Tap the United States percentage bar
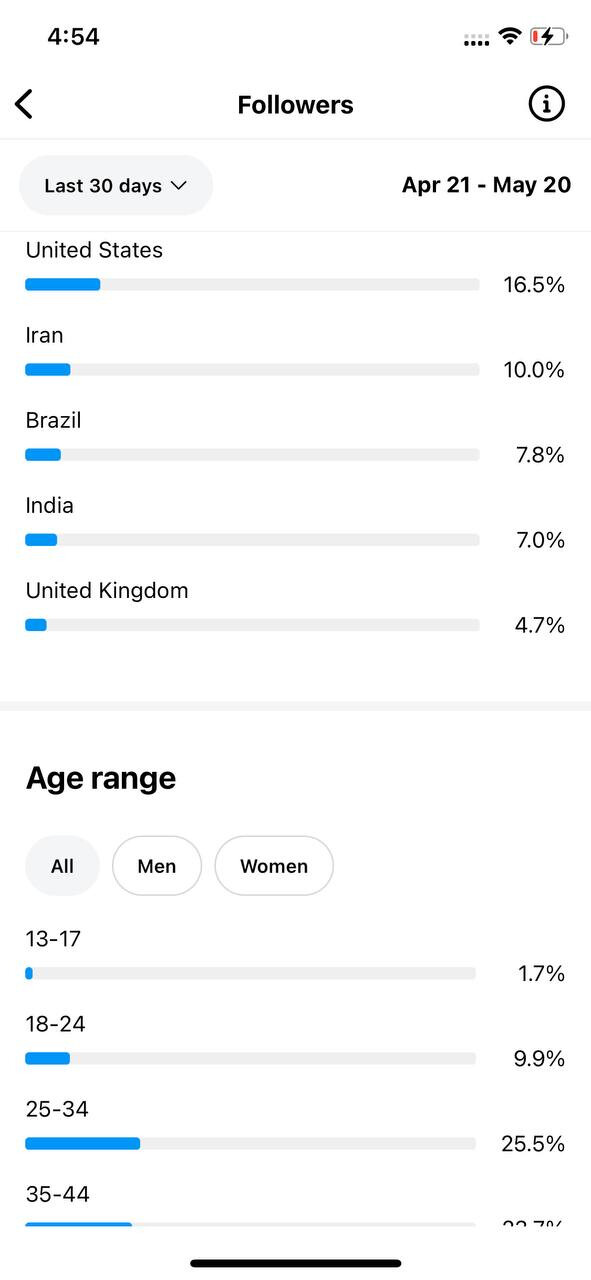 [x=252, y=285]
